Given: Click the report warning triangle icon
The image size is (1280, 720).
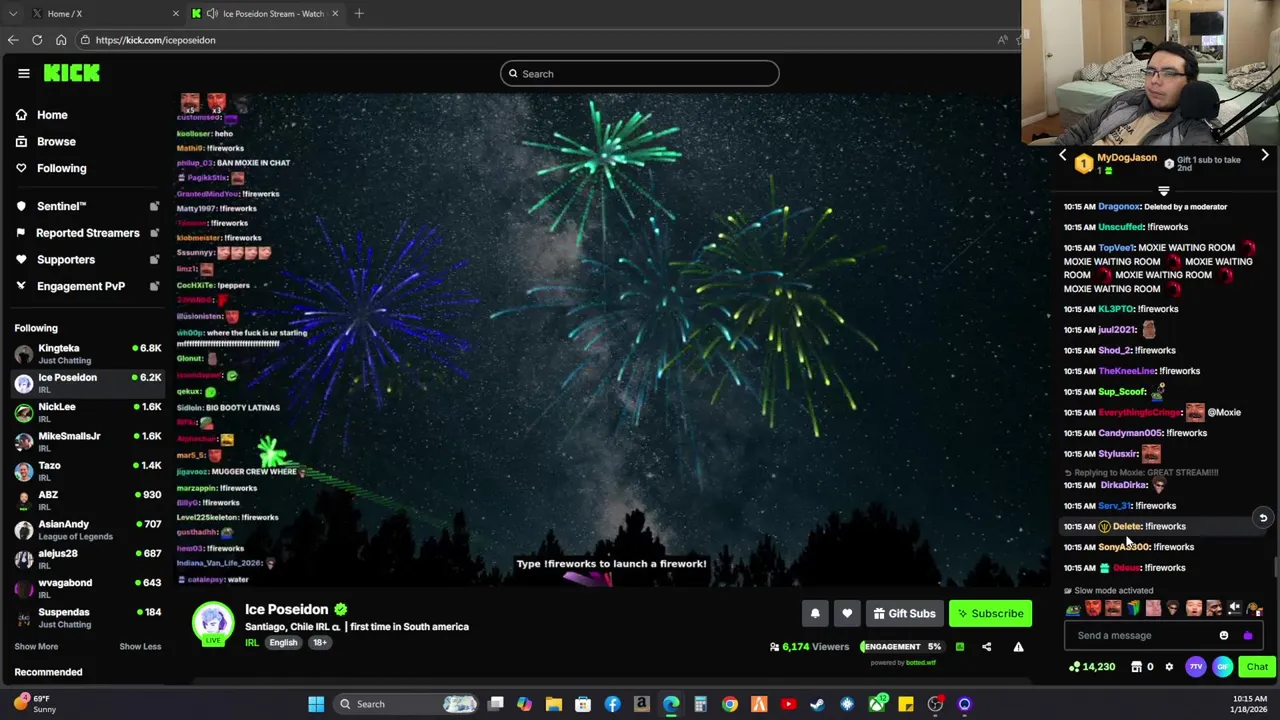Looking at the screenshot, I should (1018, 647).
